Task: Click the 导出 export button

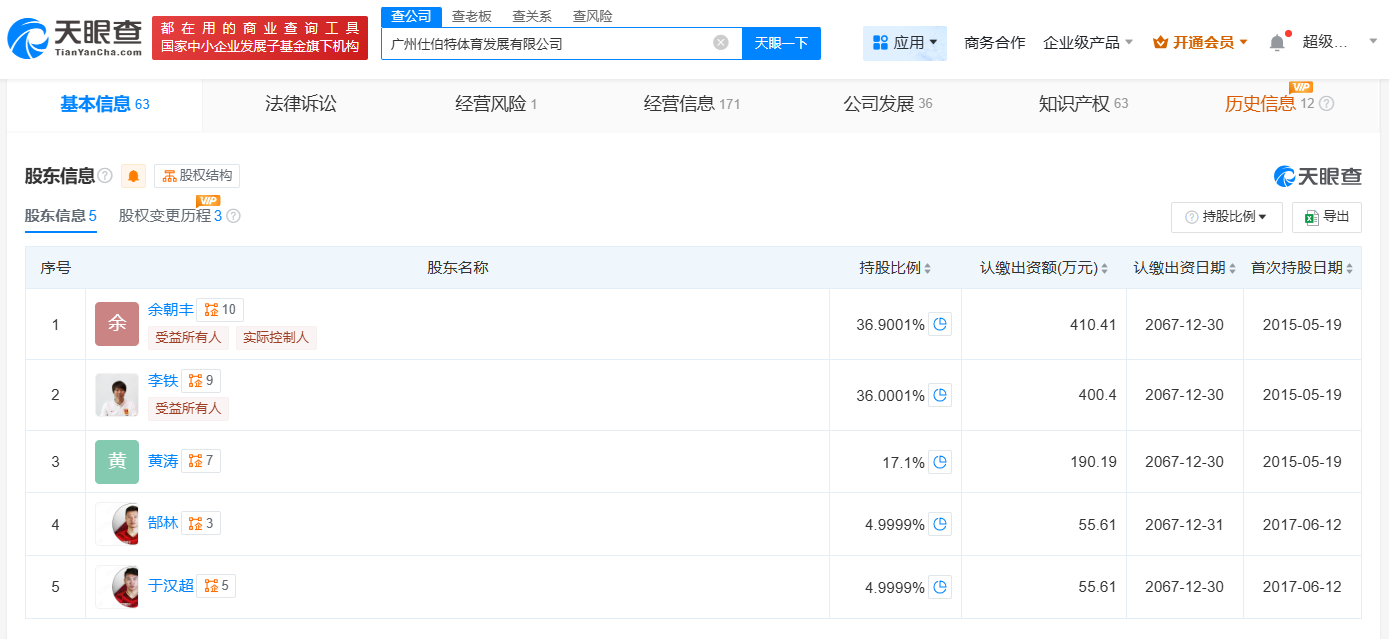Action: pyautogui.click(x=1326, y=217)
